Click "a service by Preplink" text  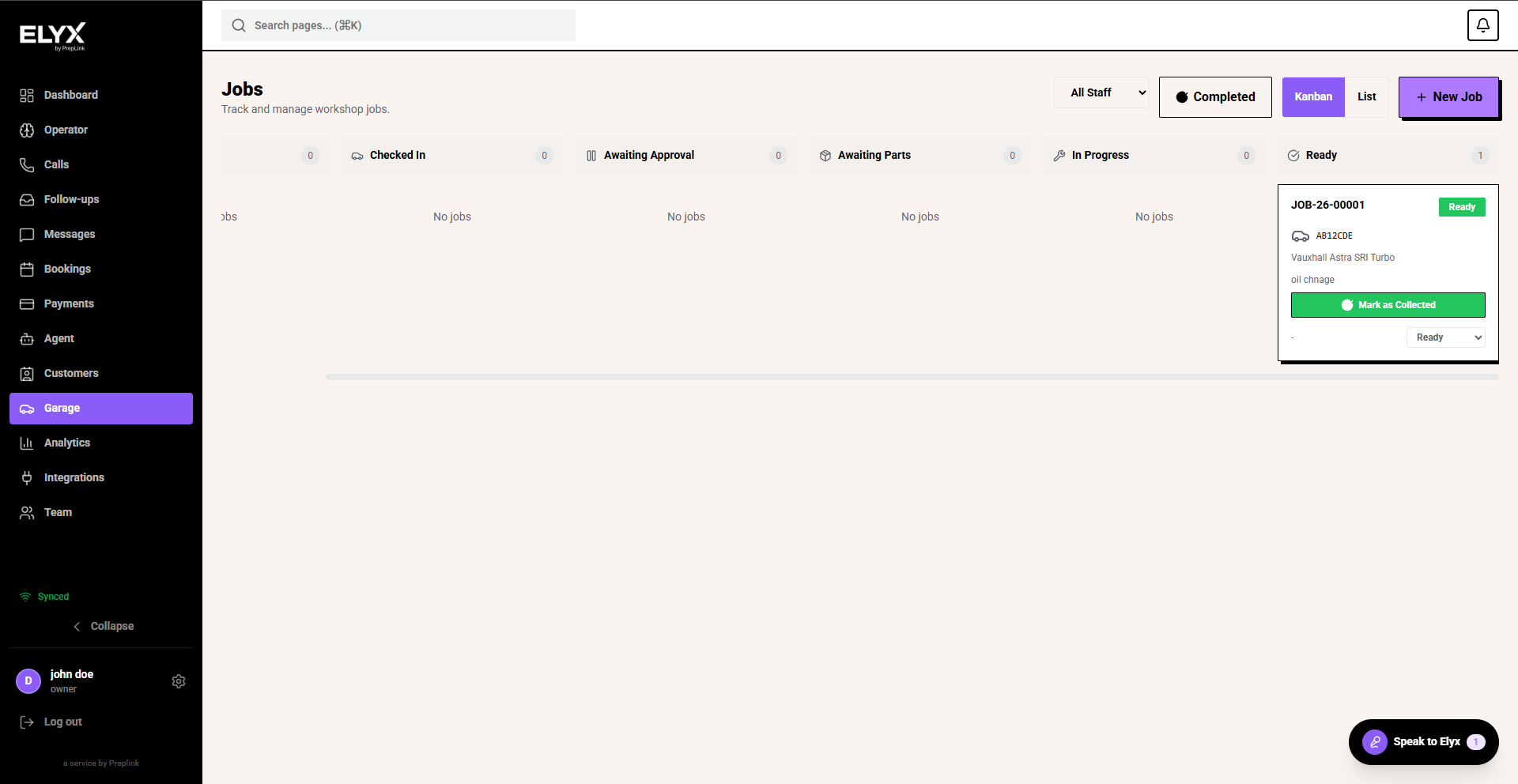pos(101,763)
